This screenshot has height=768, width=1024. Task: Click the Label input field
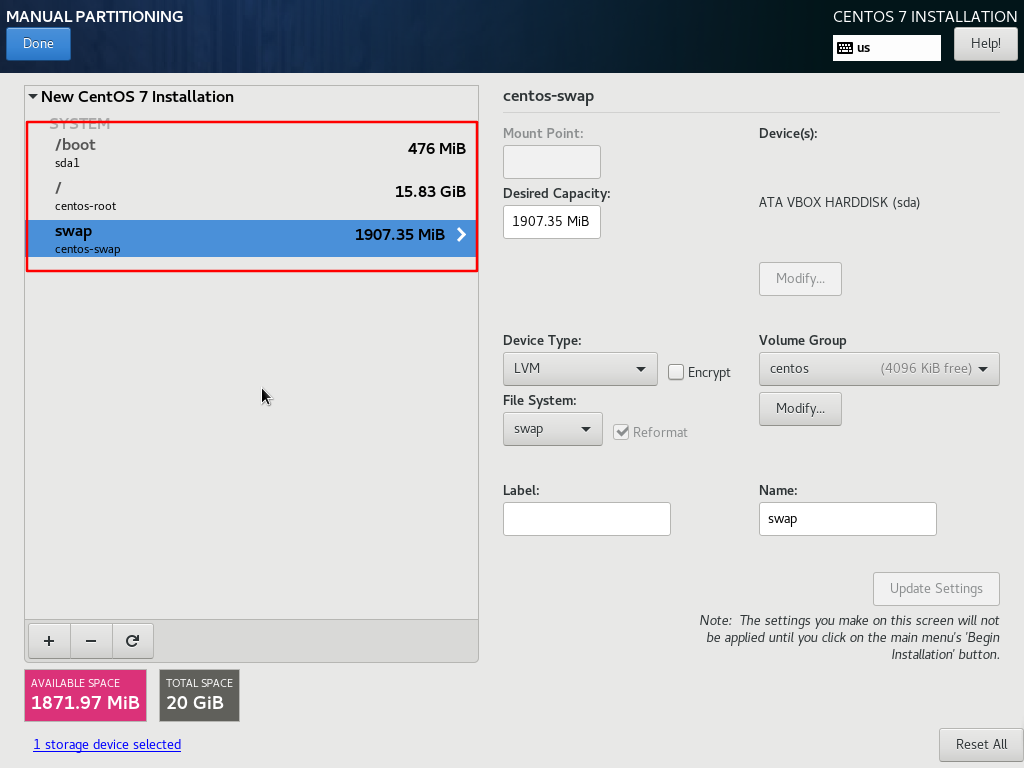point(586,519)
